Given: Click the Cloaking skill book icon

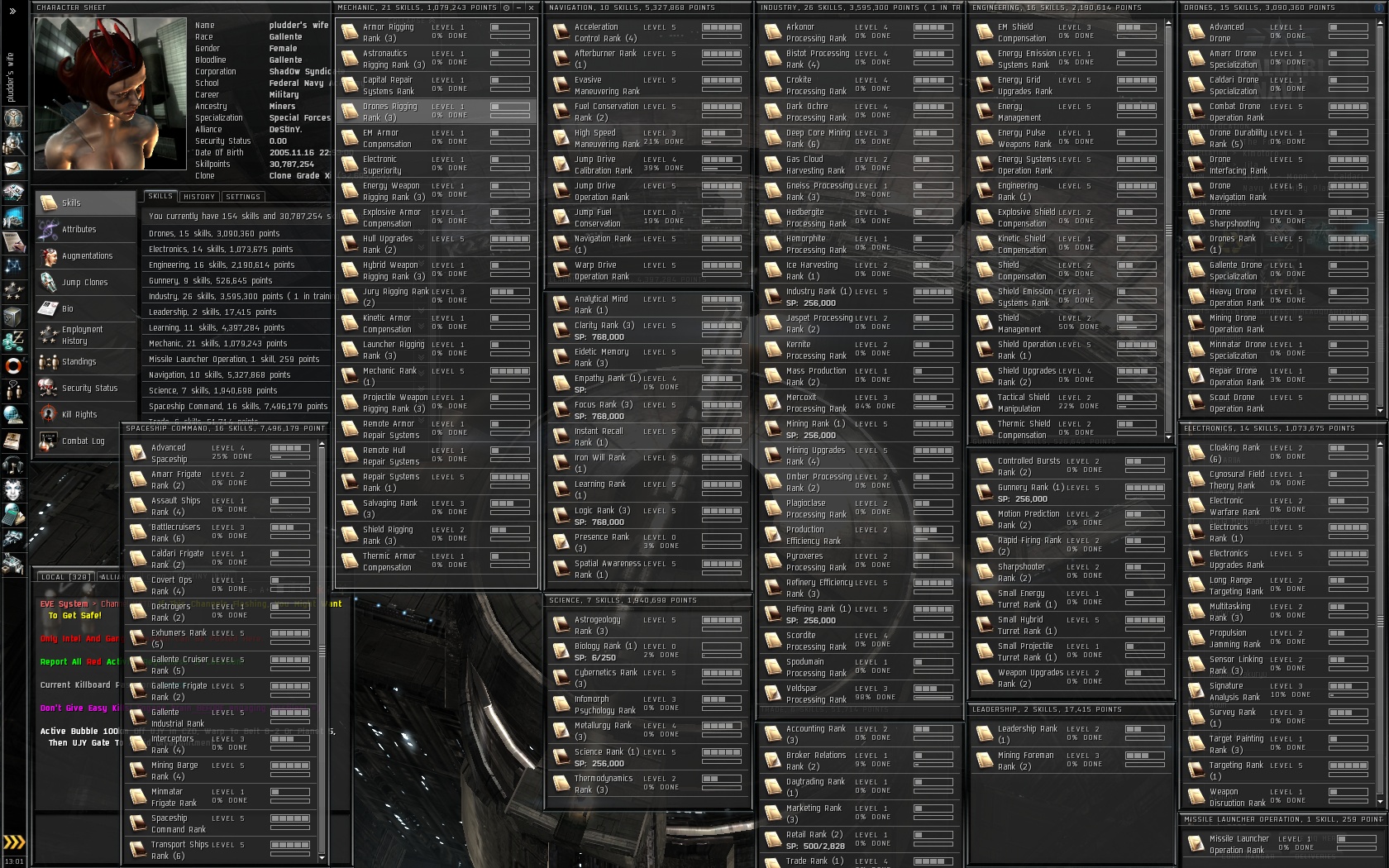Looking at the screenshot, I should 1196,453.
